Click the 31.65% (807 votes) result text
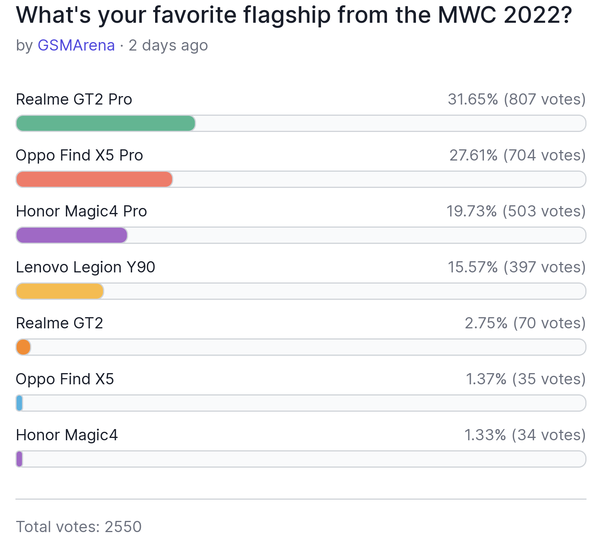600x551 pixels. pyautogui.click(x=517, y=99)
